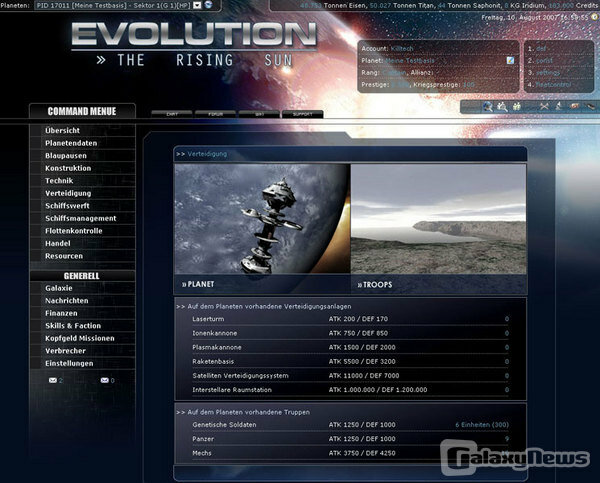Viewport: 600px width, 483px height.
Task: Click the player search toolbar icon
Action: point(502,106)
